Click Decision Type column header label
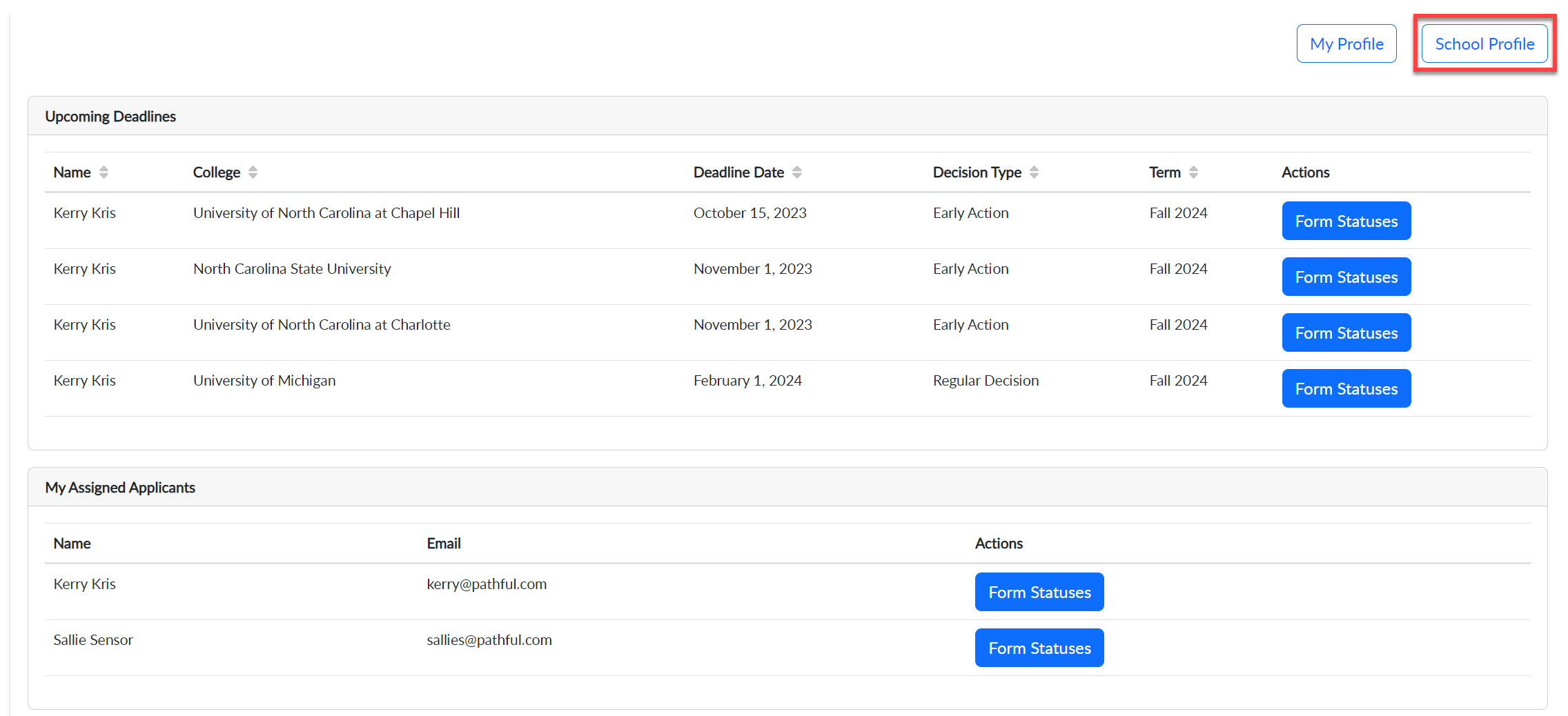 [x=977, y=172]
